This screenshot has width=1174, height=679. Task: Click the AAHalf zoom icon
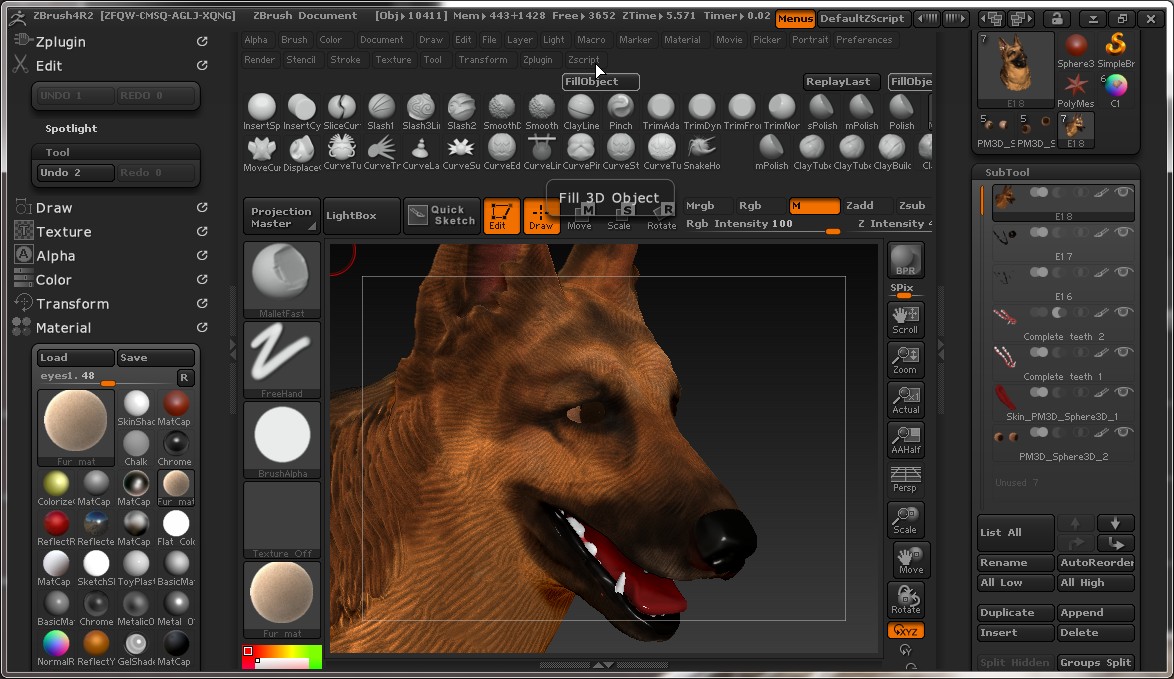pos(905,440)
